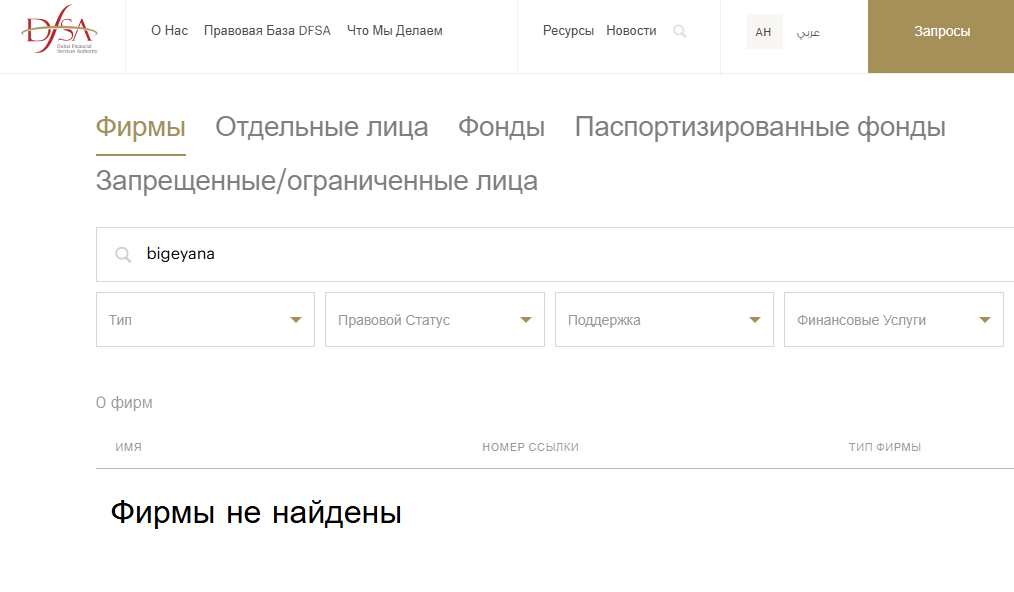Image resolution: width=1014 pixels, height=592 pixels.
Task: Switch to the Фирмы tab
Action: click(141, 128)
